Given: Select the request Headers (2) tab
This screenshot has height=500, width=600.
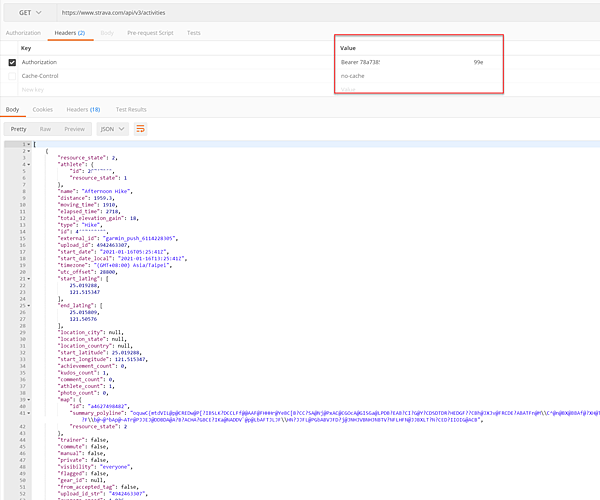Looking at the screenshot, I should [70, 33].
